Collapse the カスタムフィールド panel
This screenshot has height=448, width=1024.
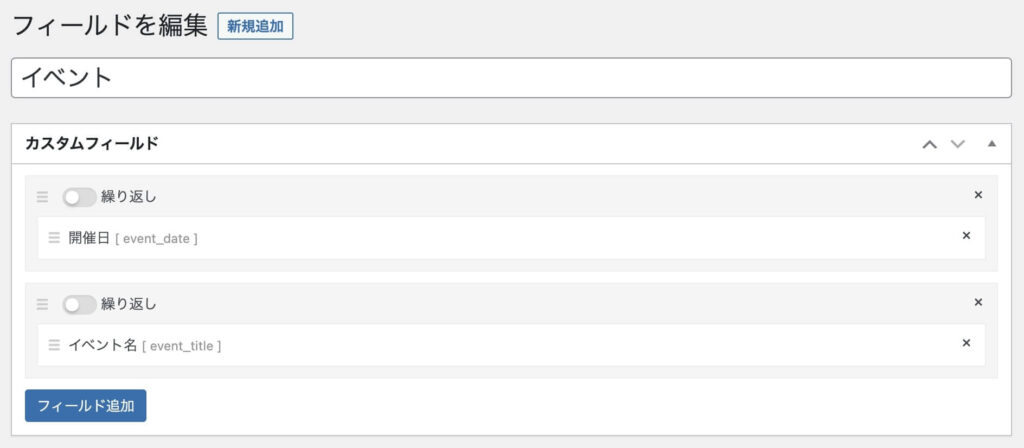[x=991, y=144]
